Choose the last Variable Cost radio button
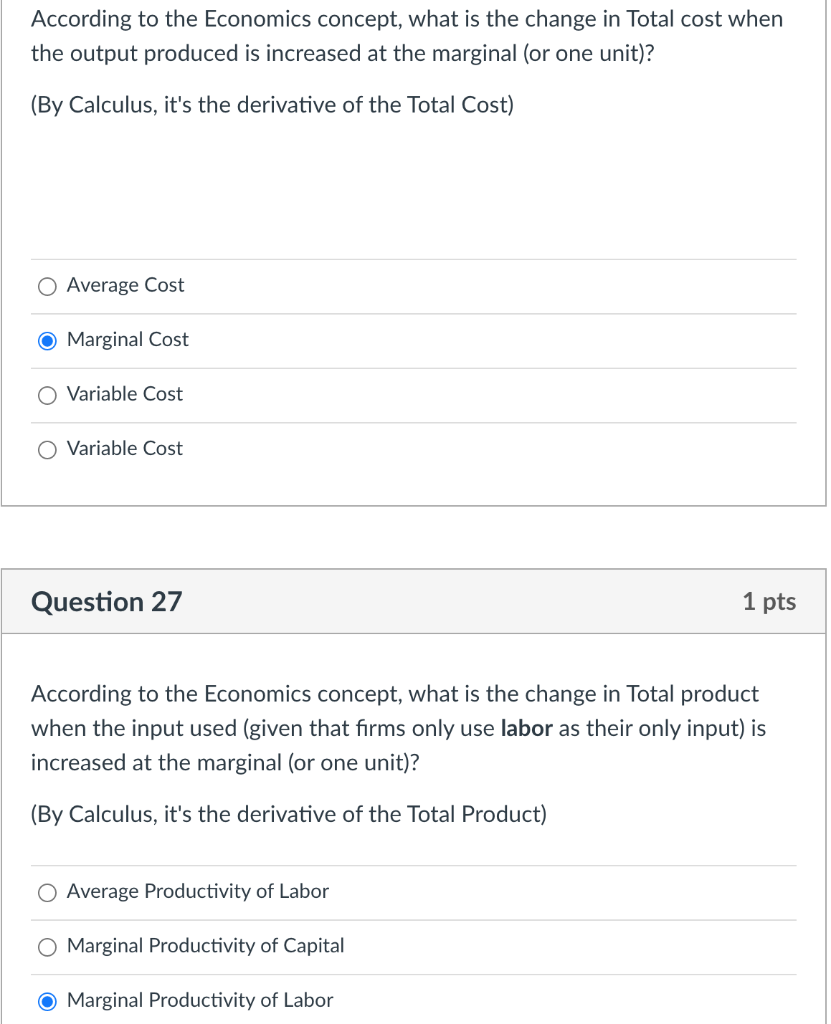 [x=47, y=450]
